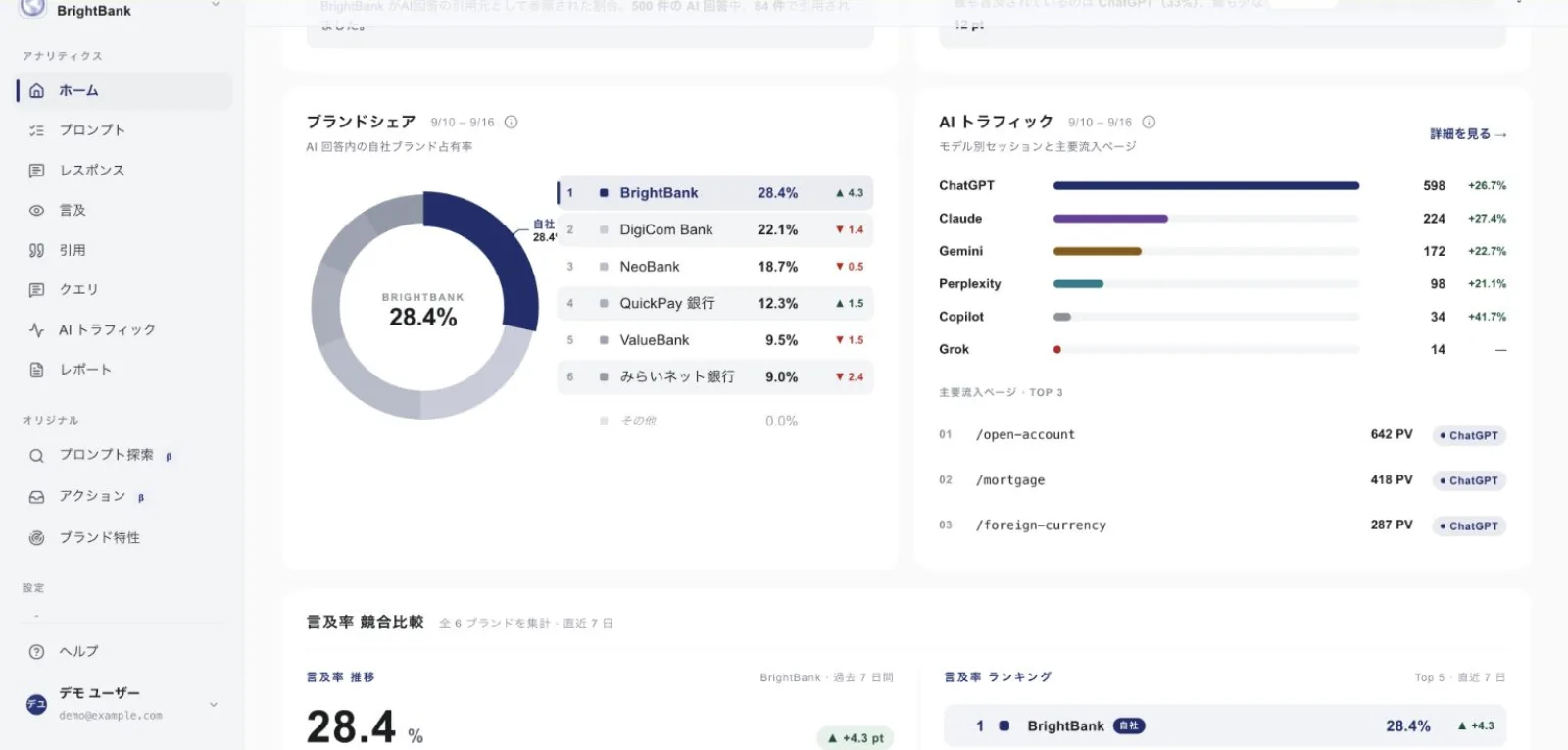Click ChatGPT tag on /mortgage row
The image size is (1568, 750).
click(1469, 481)
